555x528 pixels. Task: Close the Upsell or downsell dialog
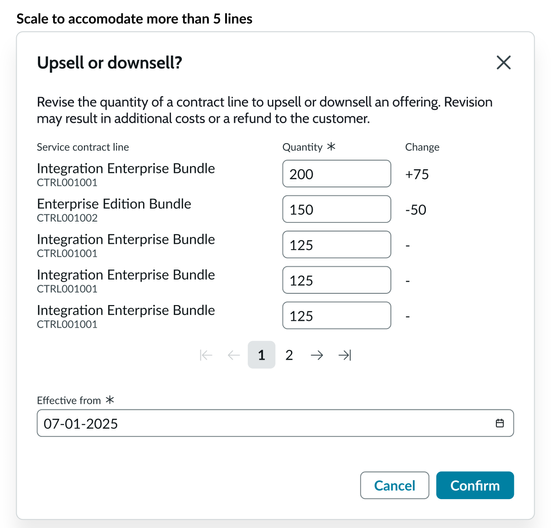503,63
